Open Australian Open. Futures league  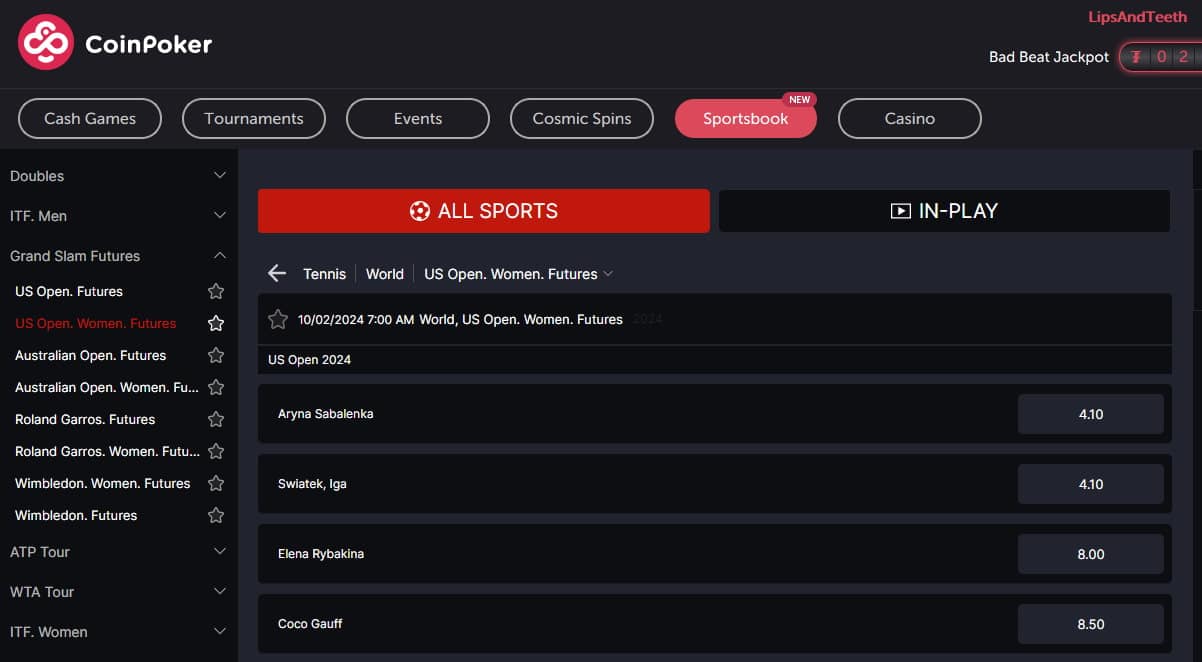91,356
